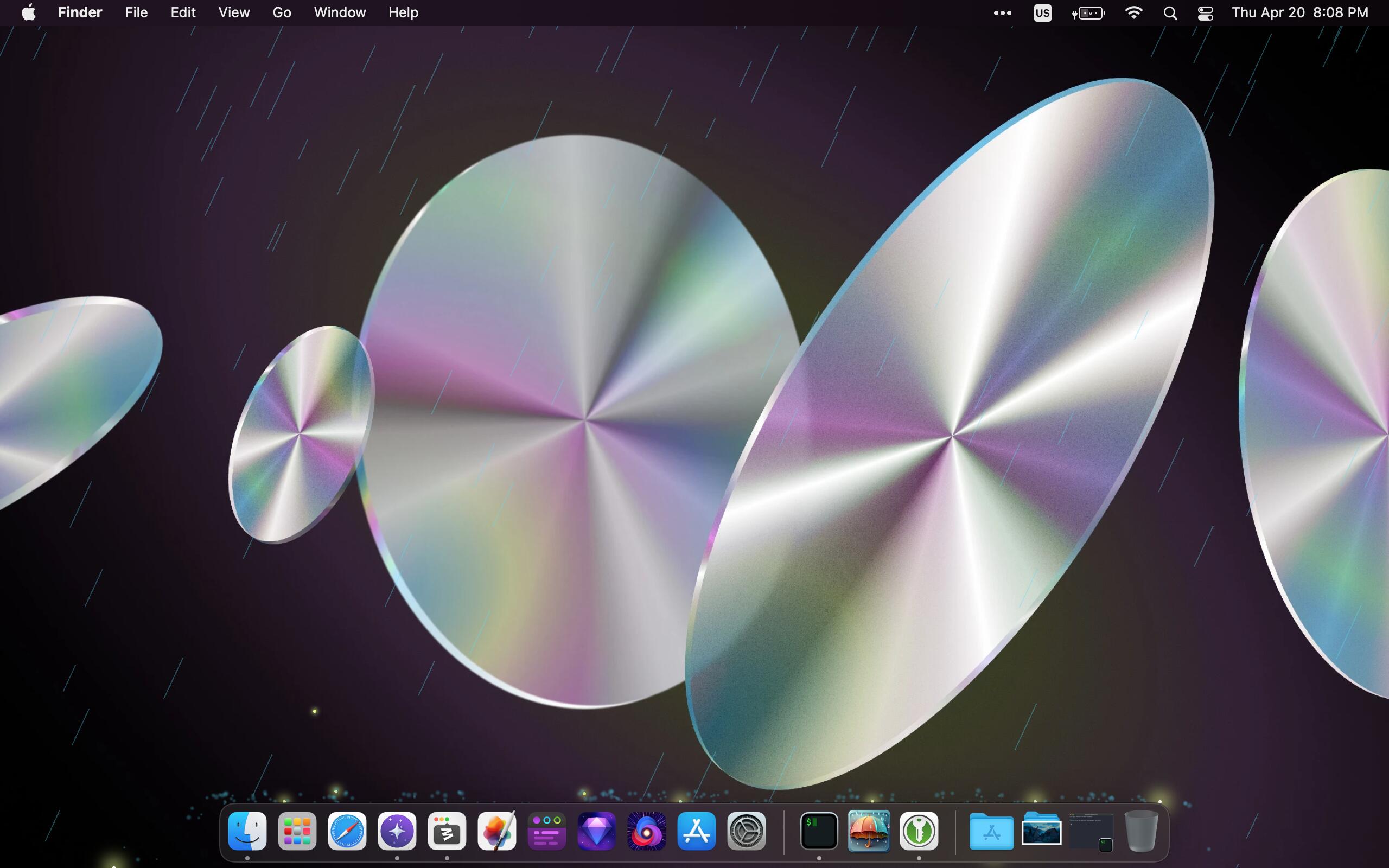Open the App Store dock icon
Screen dimensions: 1389x868
click(696, 831)
